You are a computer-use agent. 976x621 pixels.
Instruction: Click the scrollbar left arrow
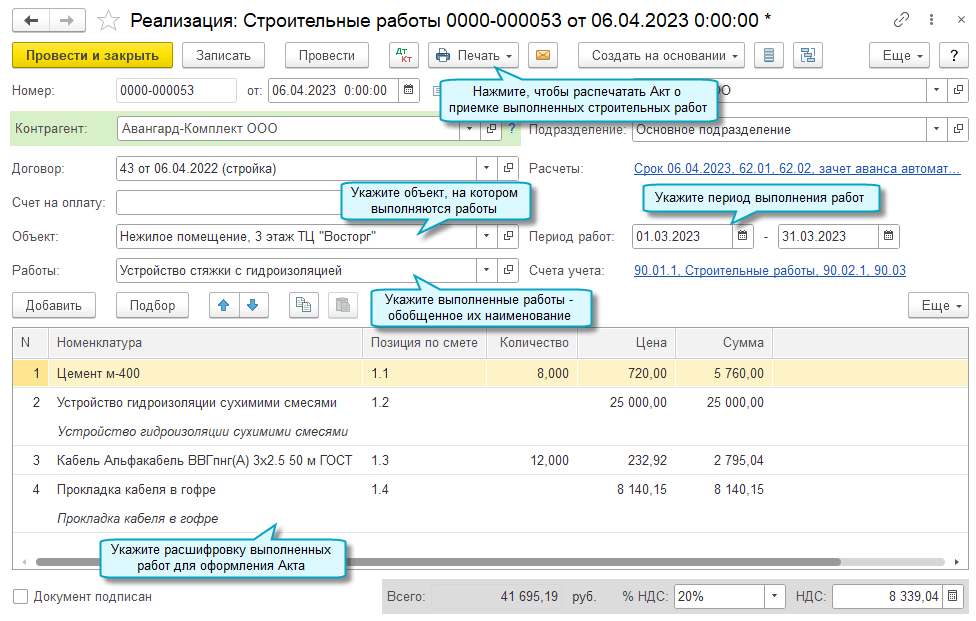[x=24, y=562]
